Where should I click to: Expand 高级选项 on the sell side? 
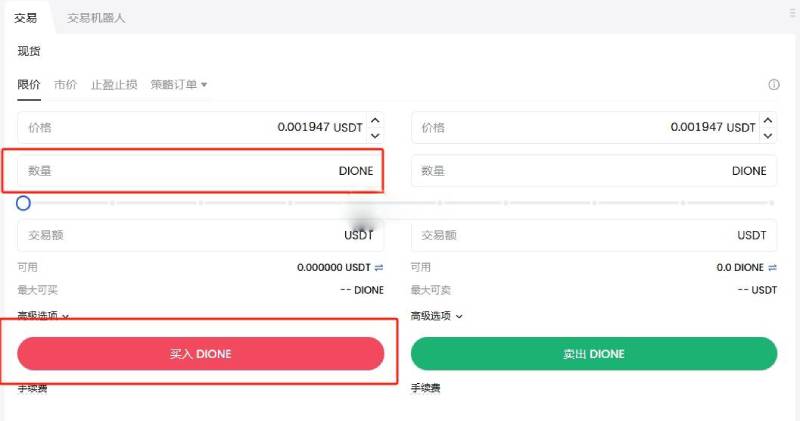[436, 316]
